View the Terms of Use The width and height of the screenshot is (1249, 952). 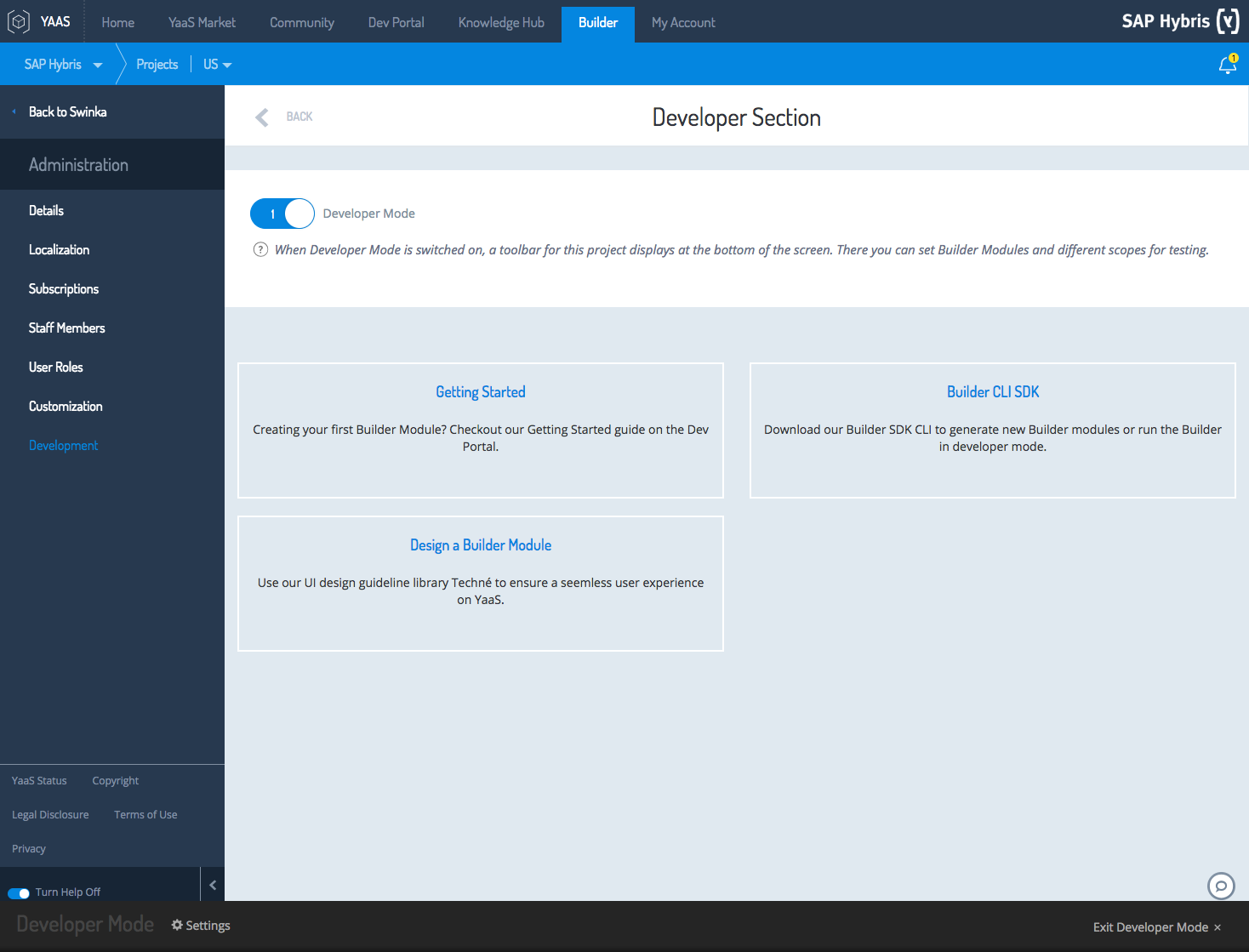(145, 814)
